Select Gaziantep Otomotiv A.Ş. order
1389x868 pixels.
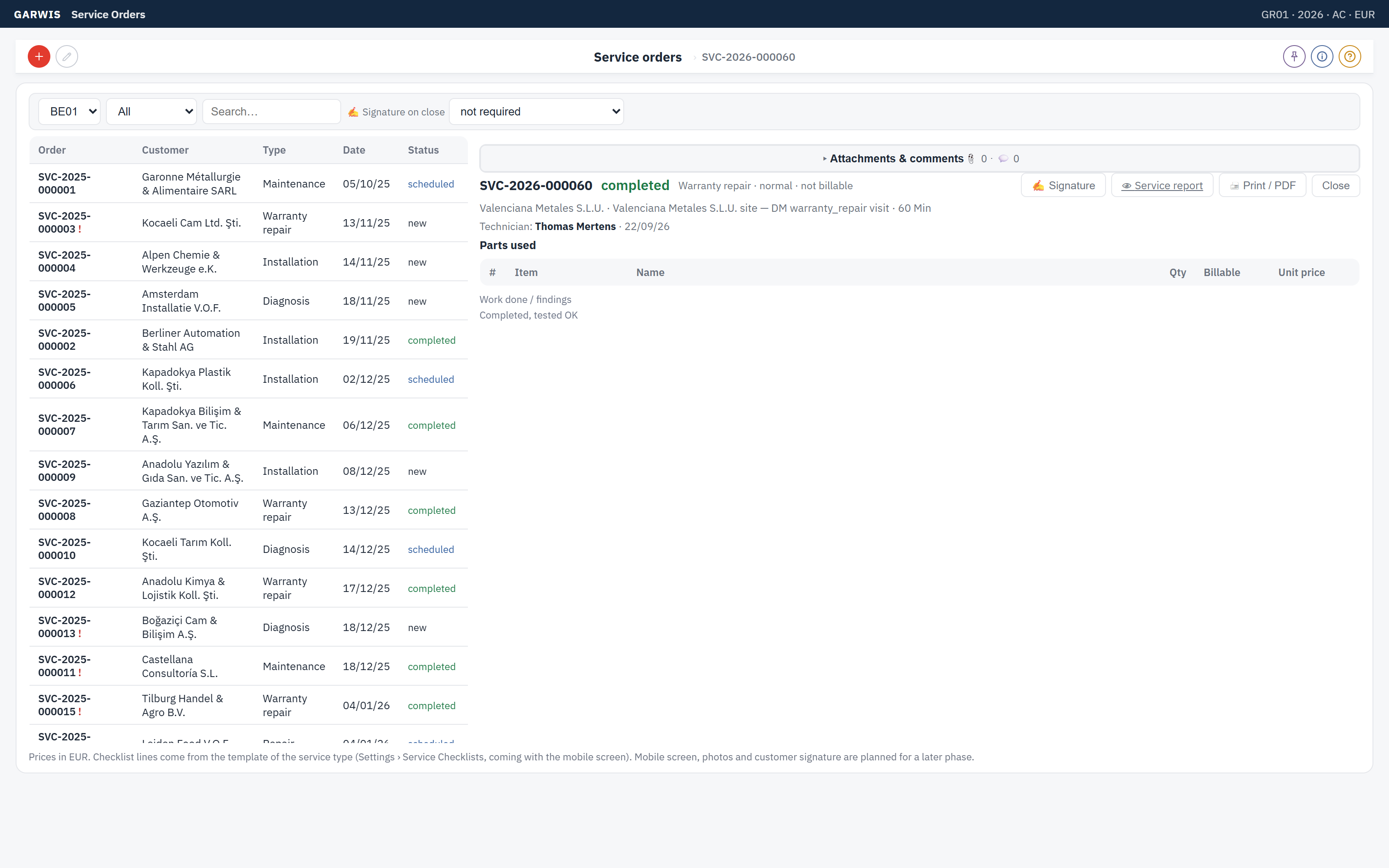pos(249,510)
